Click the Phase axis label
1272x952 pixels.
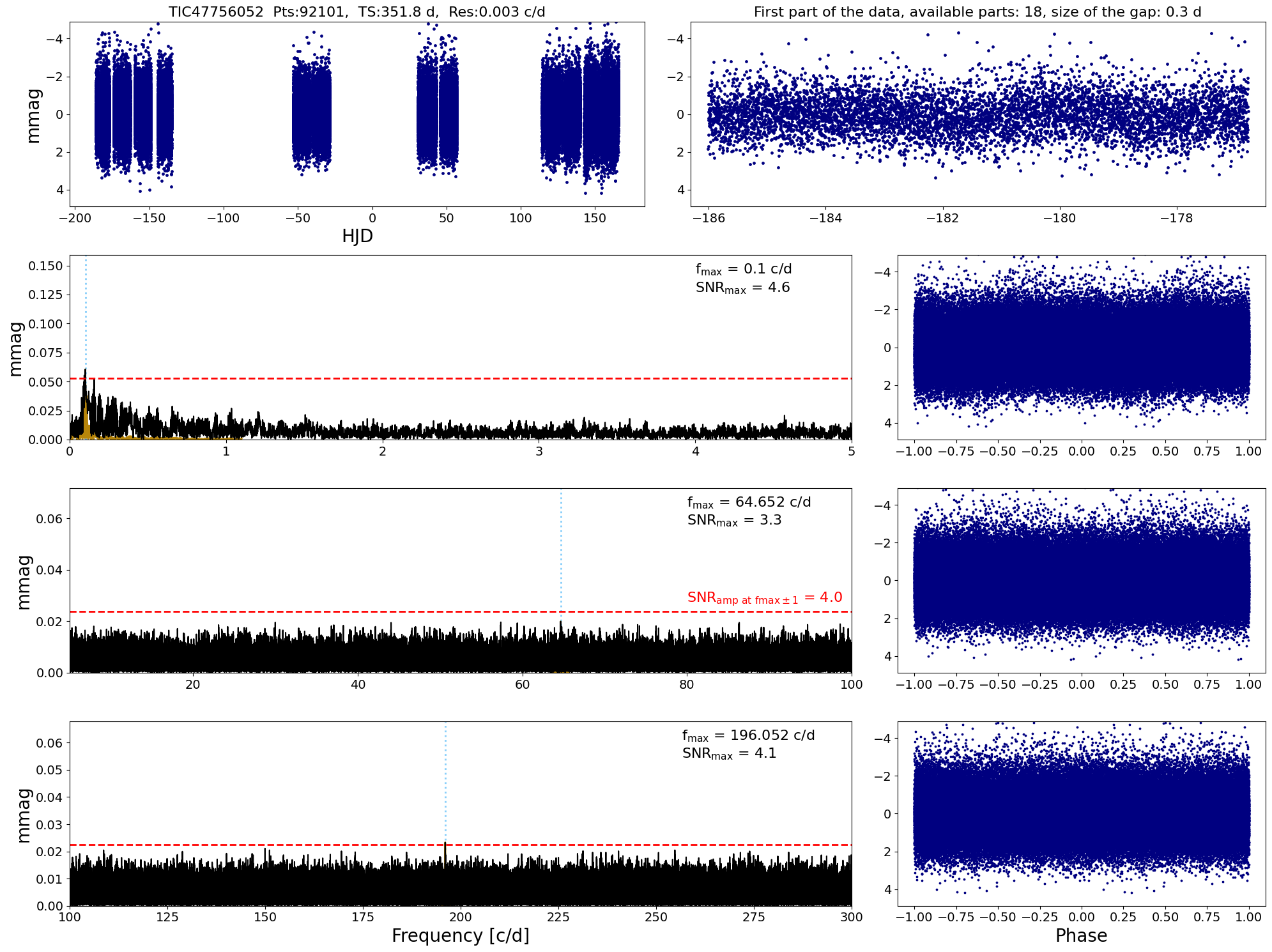click(1081, 936)
